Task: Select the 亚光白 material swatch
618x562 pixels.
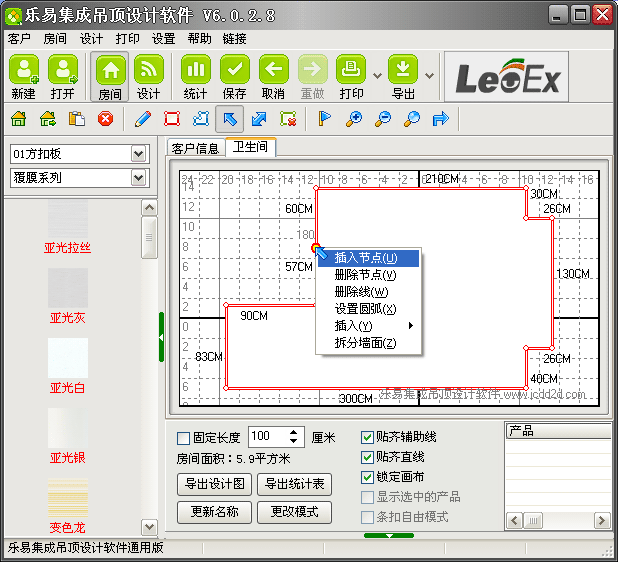Action: tap(68, 366)
